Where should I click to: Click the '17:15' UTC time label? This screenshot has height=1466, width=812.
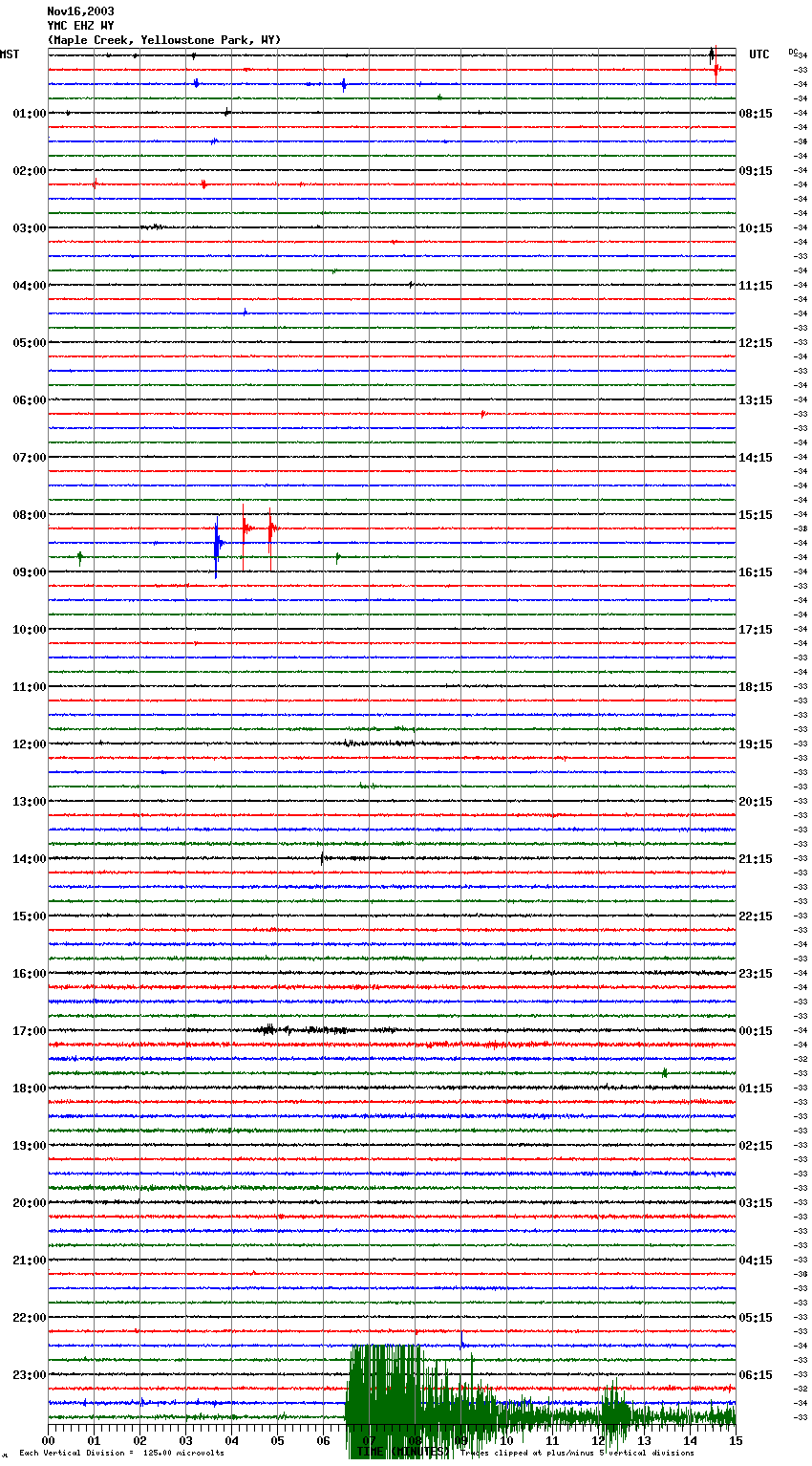756,630
